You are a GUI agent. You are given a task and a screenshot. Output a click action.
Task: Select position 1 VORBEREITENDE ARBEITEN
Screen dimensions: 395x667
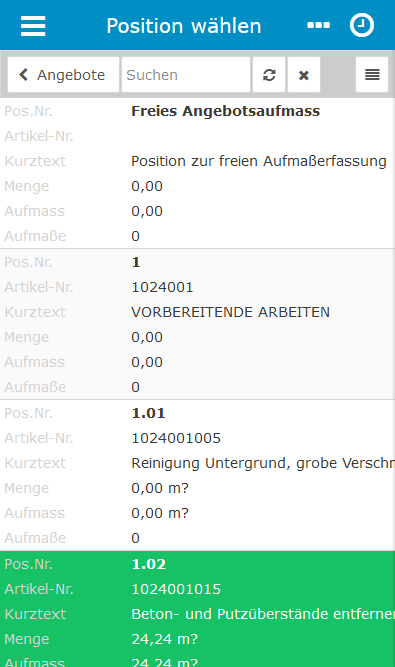point(197,324)
